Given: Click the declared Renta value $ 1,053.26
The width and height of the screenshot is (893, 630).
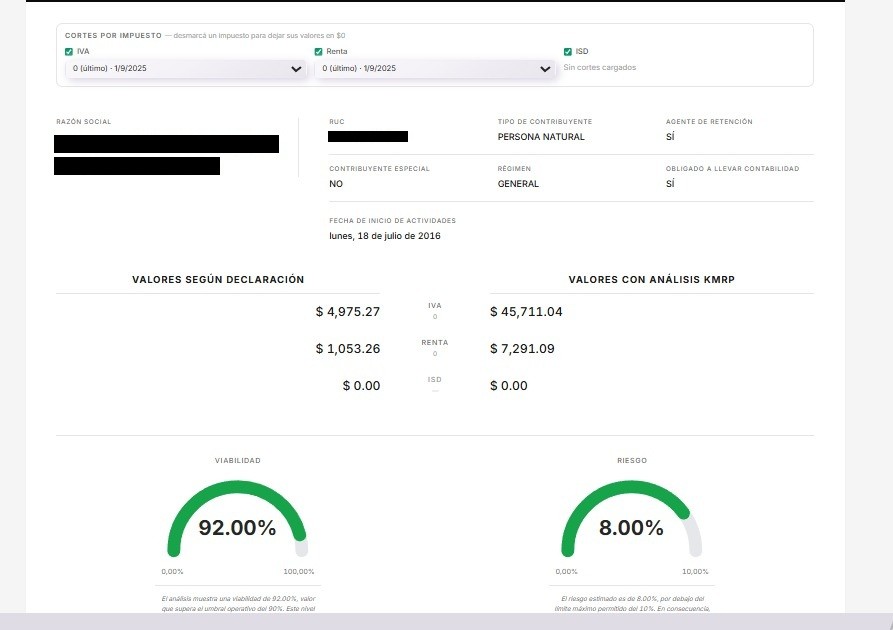Looking at the screenshot, I should point(347,349).
